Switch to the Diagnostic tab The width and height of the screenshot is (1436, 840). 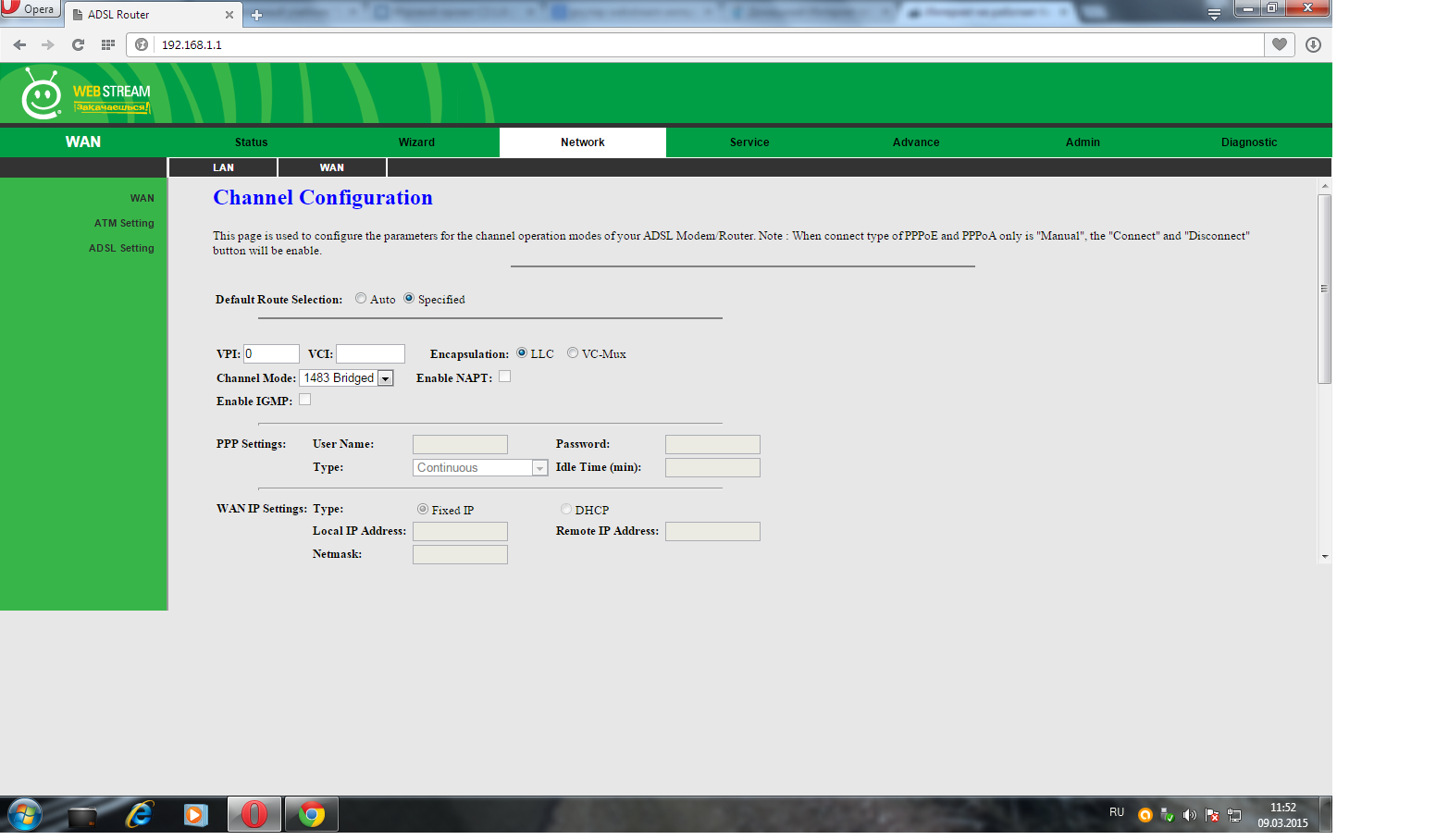click(1248, 142)
